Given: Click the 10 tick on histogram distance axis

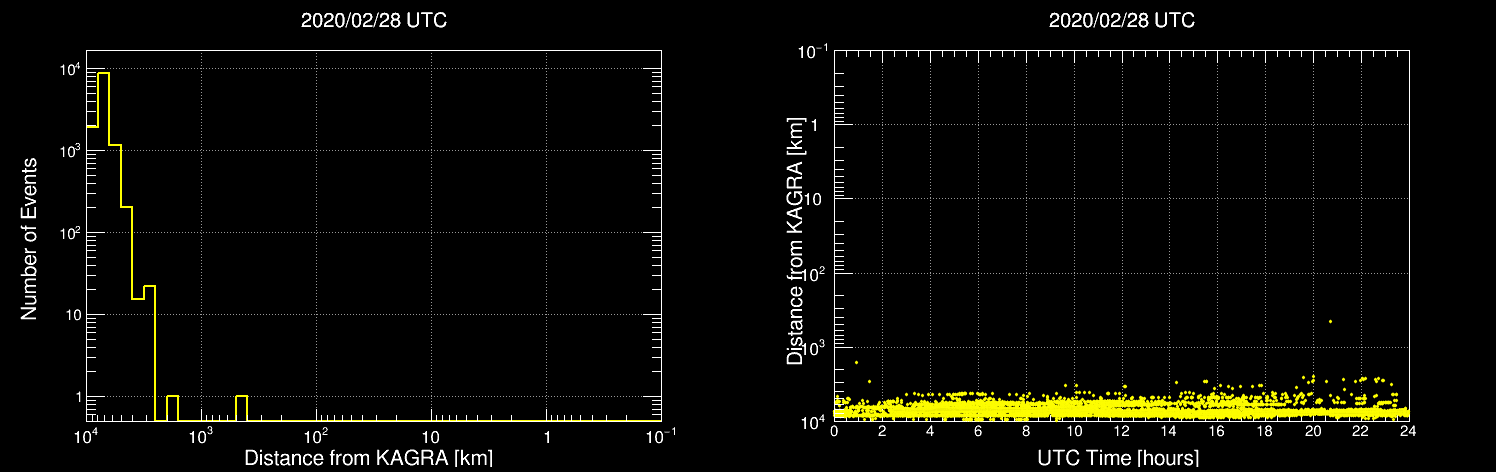Looking at the screenshot, I should pyautogui.click(x=431, y=439).
